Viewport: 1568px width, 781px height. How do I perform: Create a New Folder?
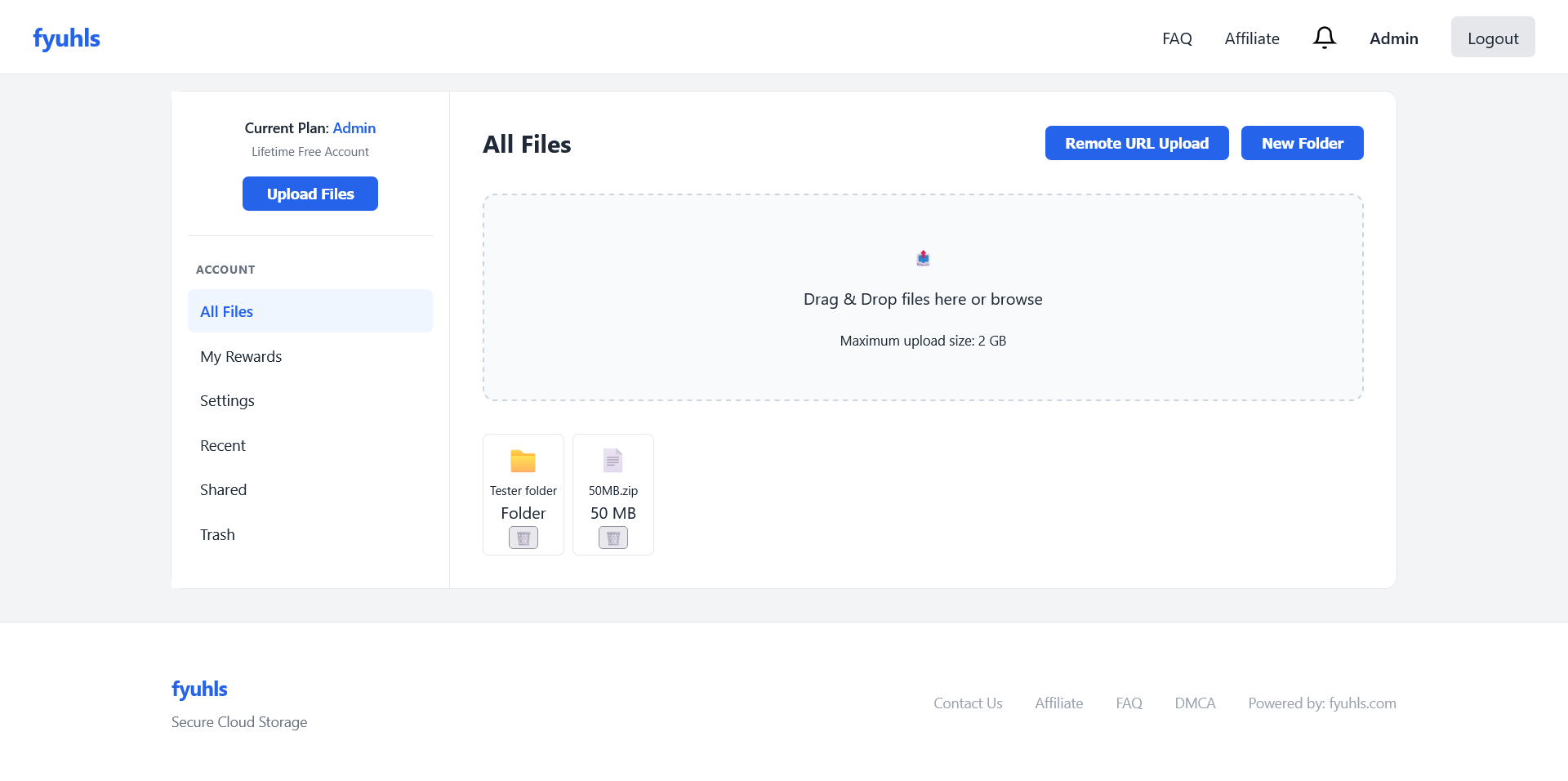point(1302,143)
